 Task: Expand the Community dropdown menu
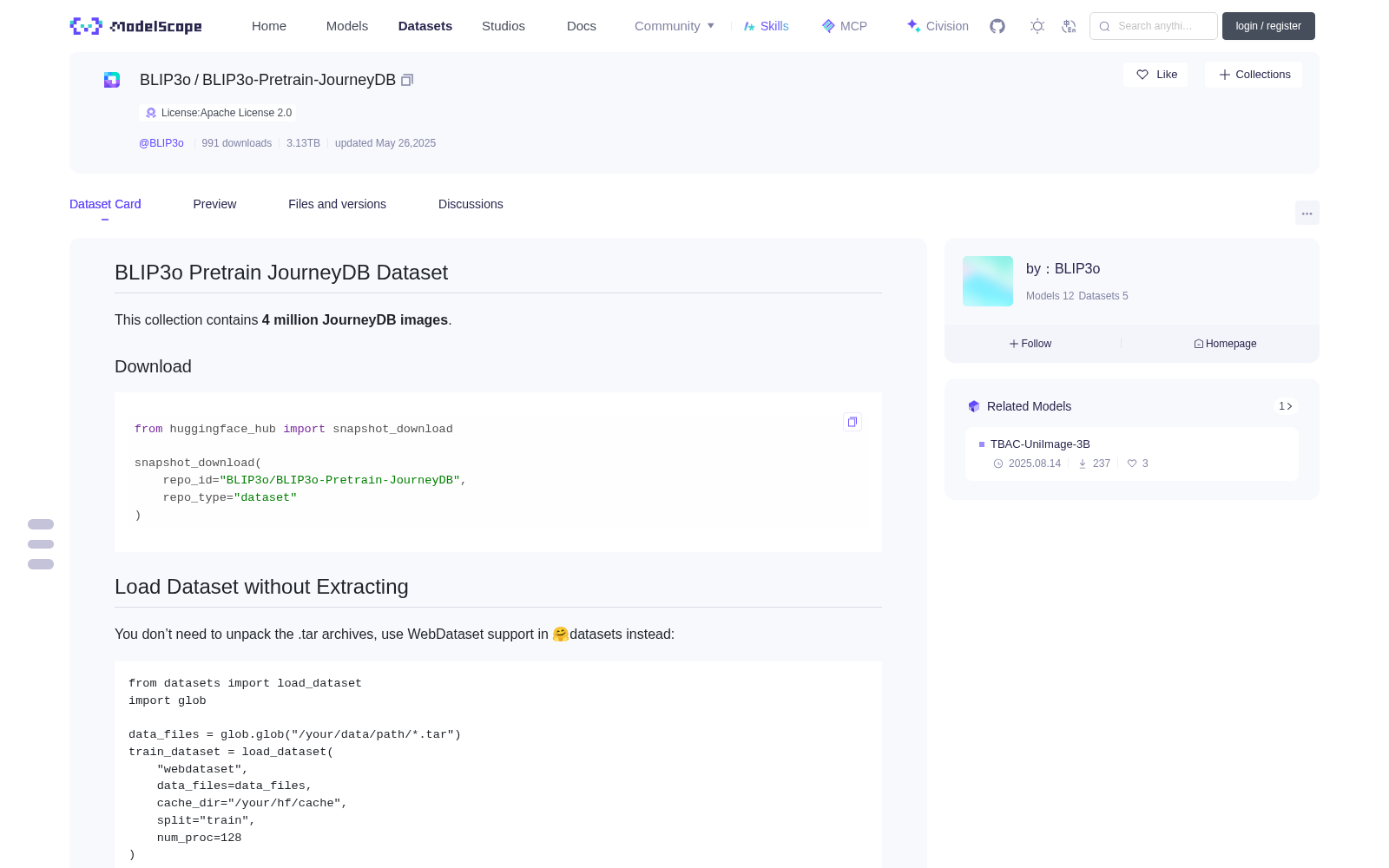coord(675,26)
